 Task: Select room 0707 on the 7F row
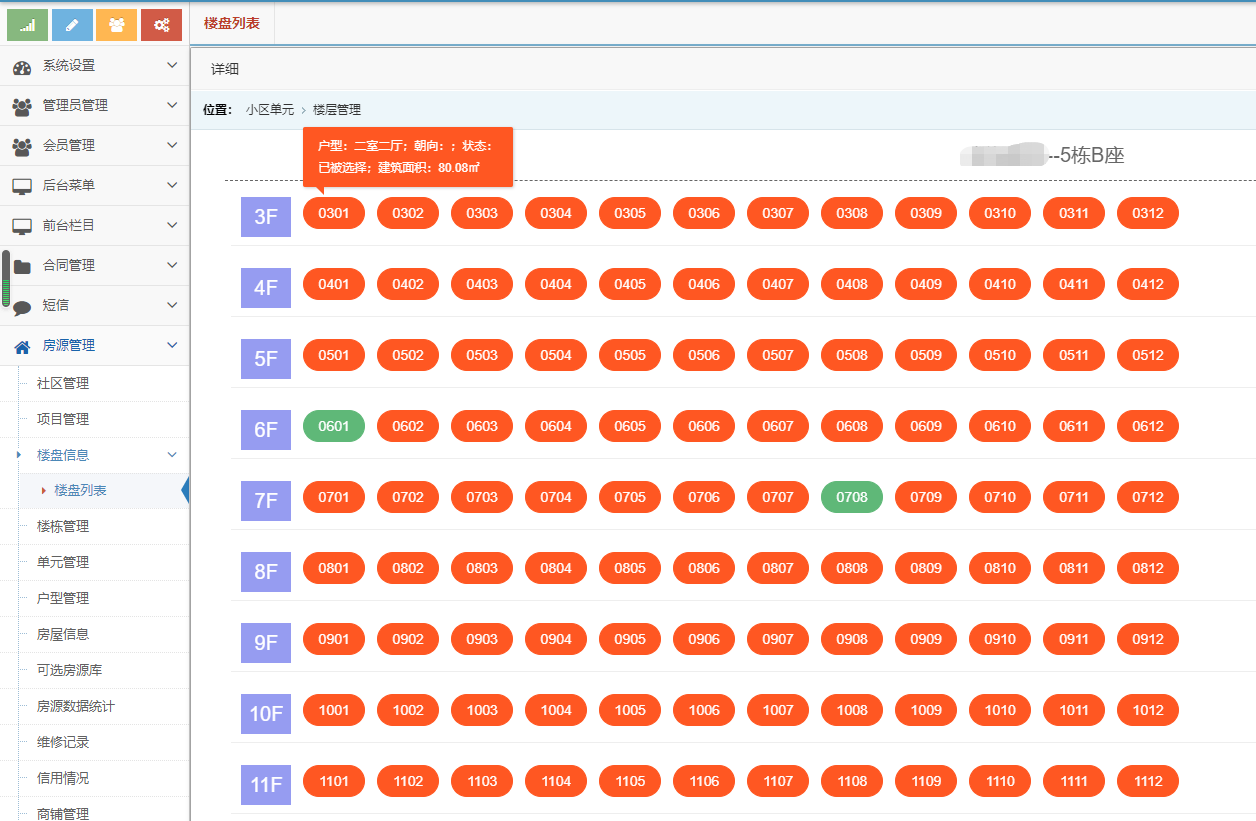[x=778, y=497]
